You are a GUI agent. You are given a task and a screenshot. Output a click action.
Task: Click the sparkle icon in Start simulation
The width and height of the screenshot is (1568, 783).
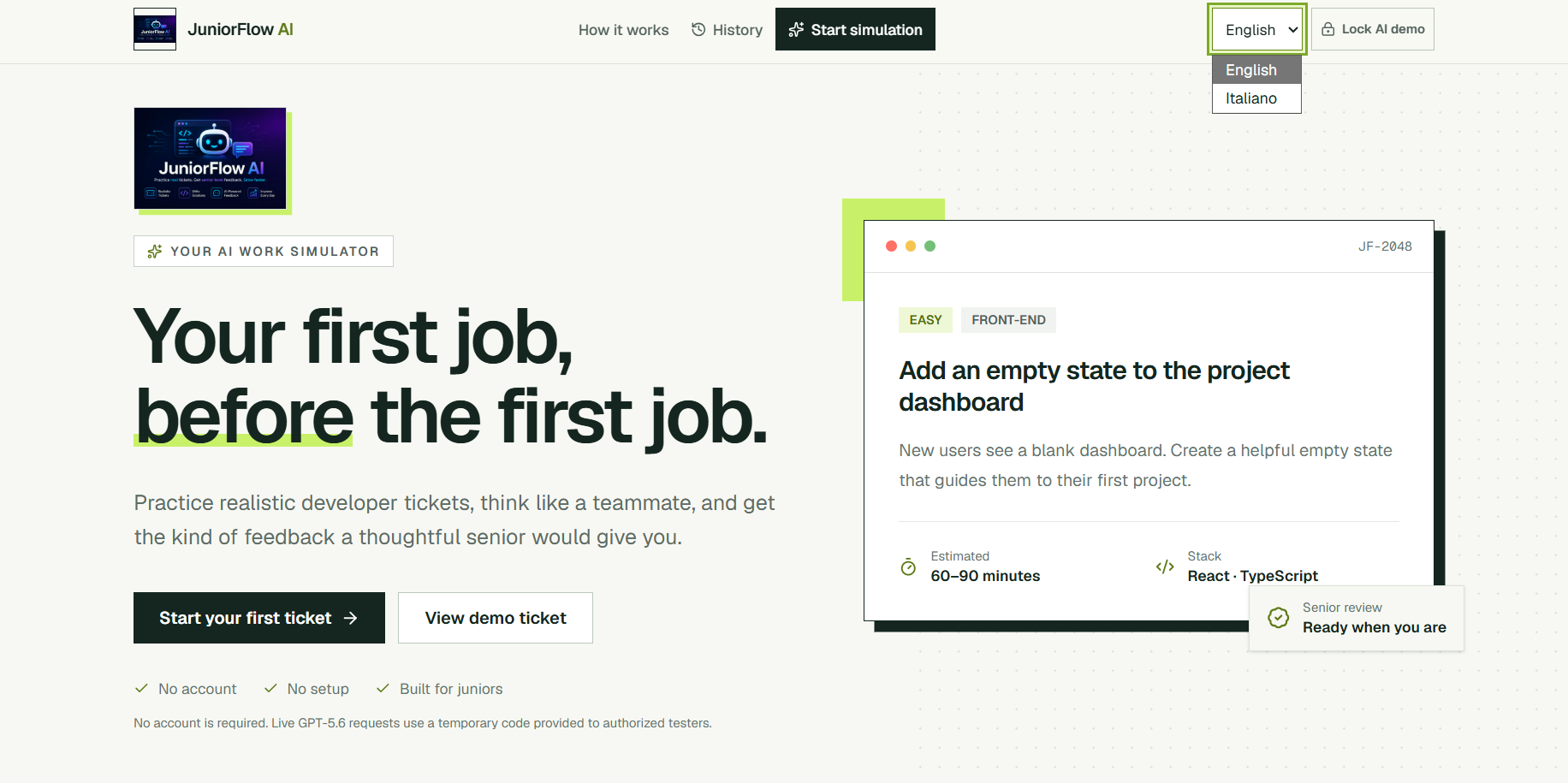[796, 30]
